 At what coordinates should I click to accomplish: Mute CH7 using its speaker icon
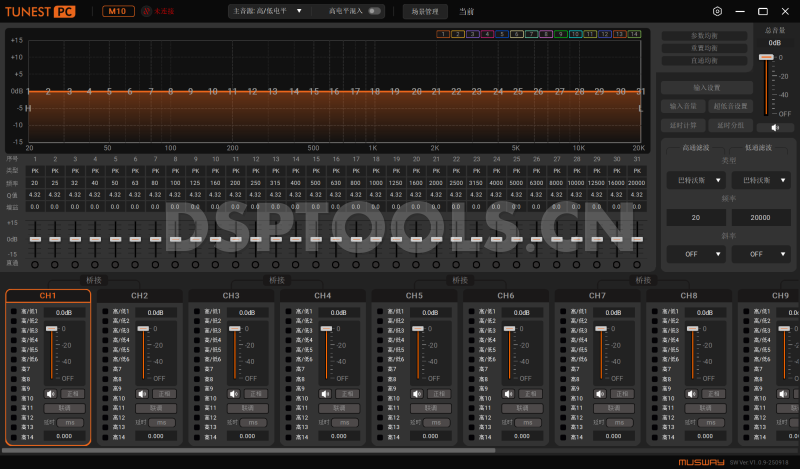600,393
